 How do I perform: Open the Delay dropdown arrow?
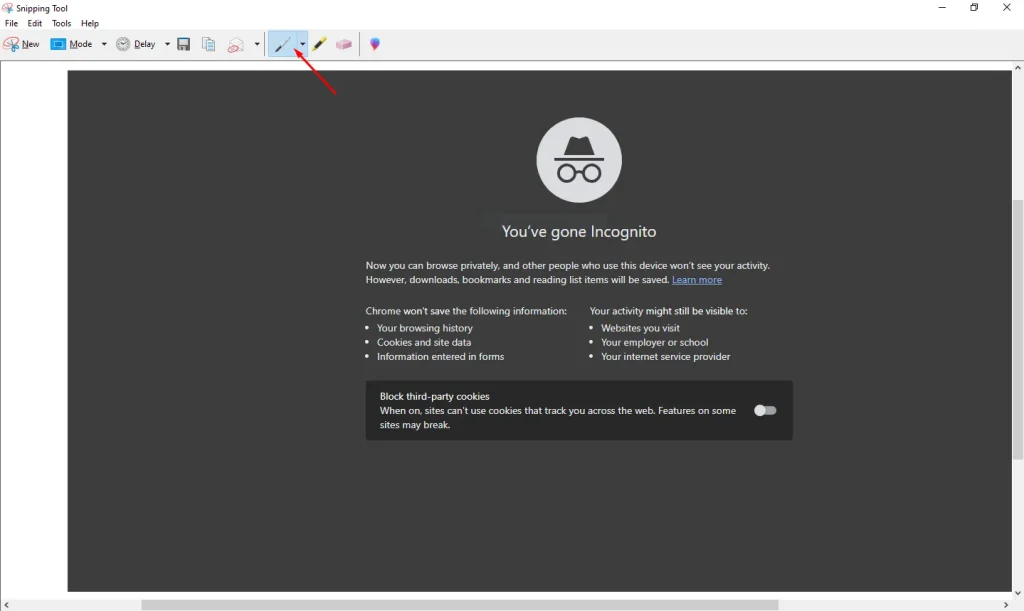coord(167,44)
